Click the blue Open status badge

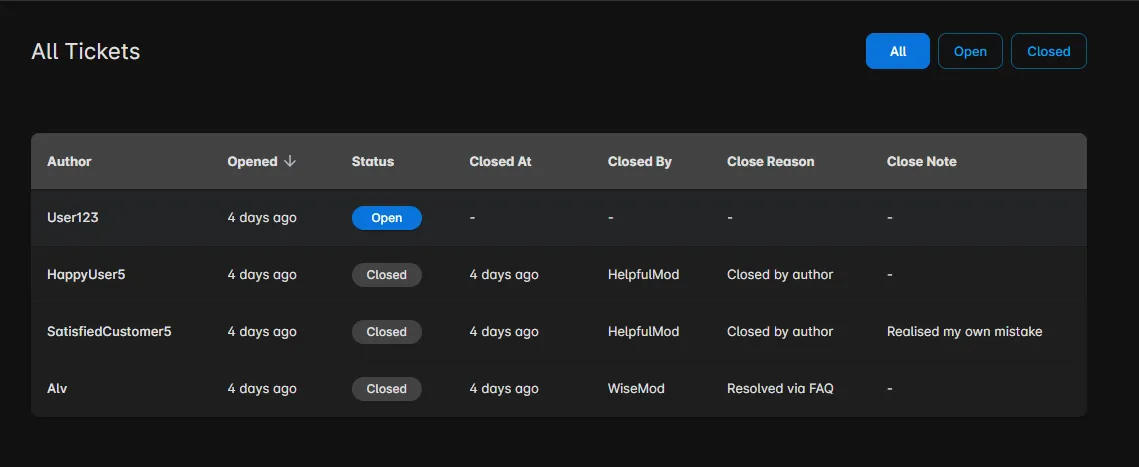(x=386, y=218)
